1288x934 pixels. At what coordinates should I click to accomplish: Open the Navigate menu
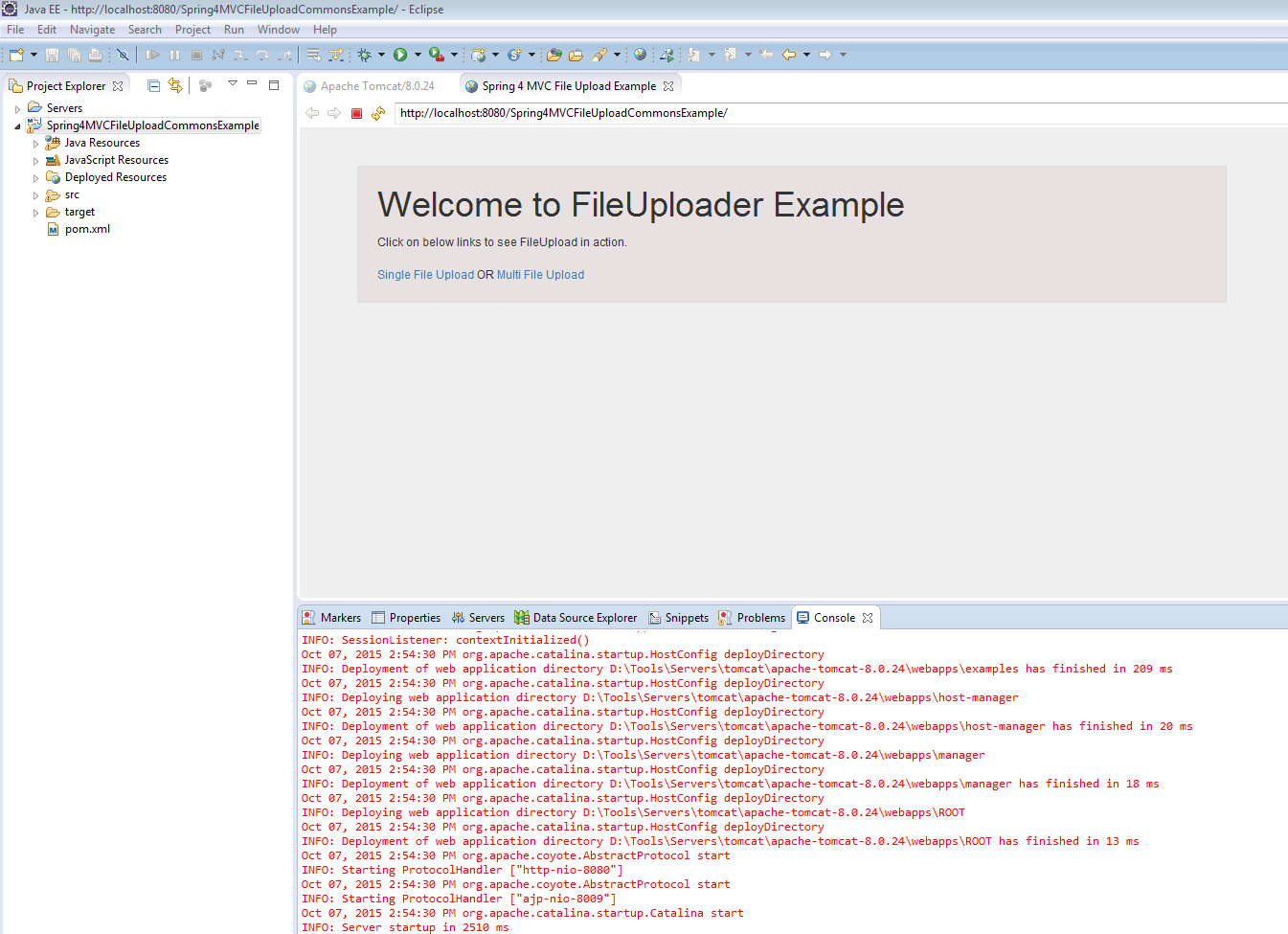coord(92,30)
